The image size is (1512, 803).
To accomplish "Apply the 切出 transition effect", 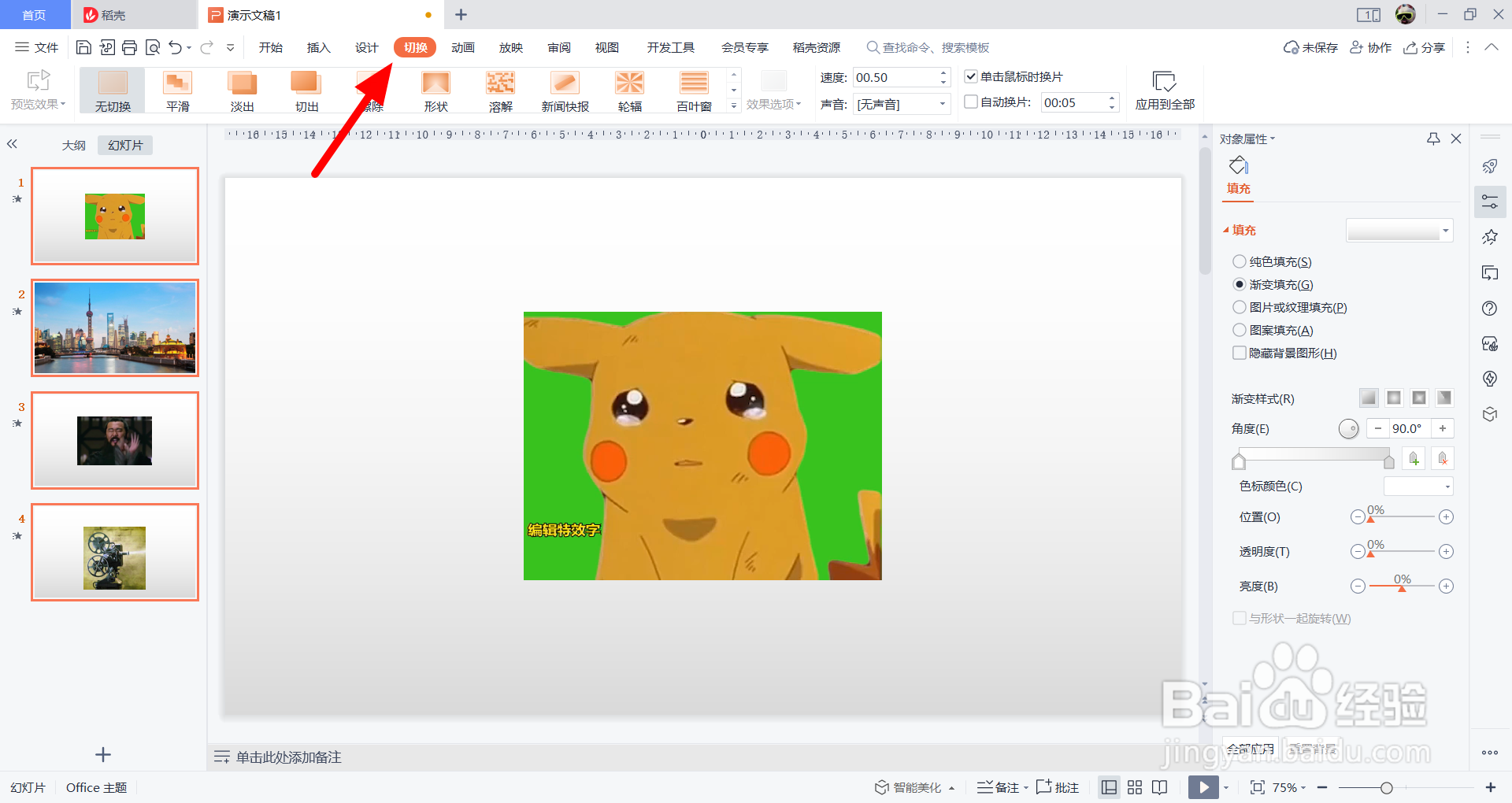I will click(x=306, y=91).
